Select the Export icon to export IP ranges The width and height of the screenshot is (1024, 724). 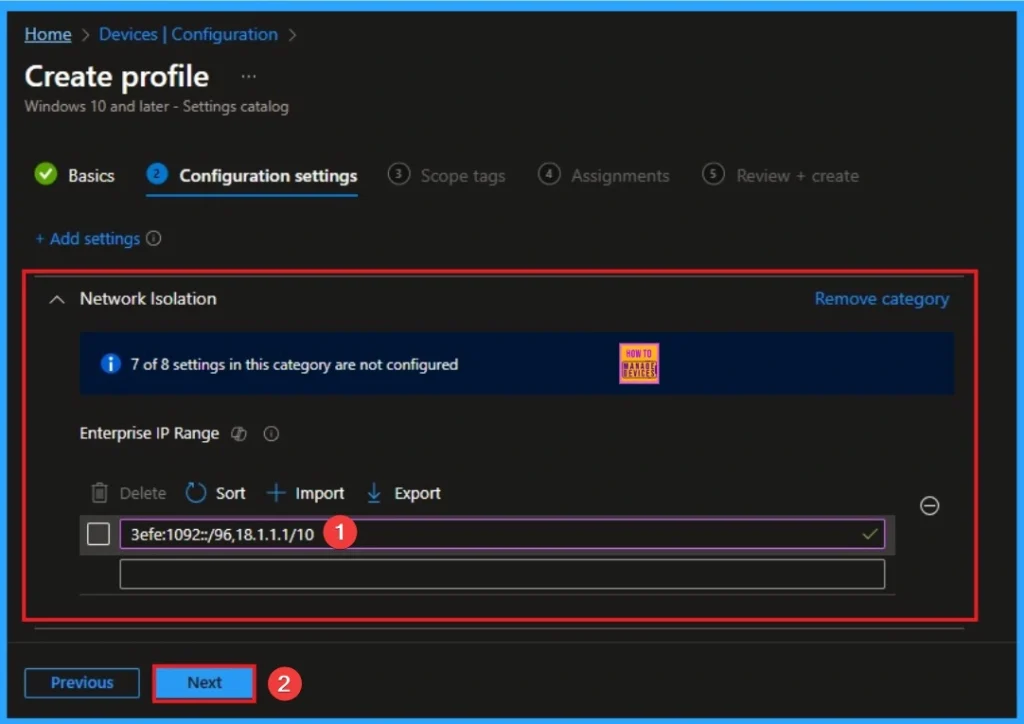point(403,493)
